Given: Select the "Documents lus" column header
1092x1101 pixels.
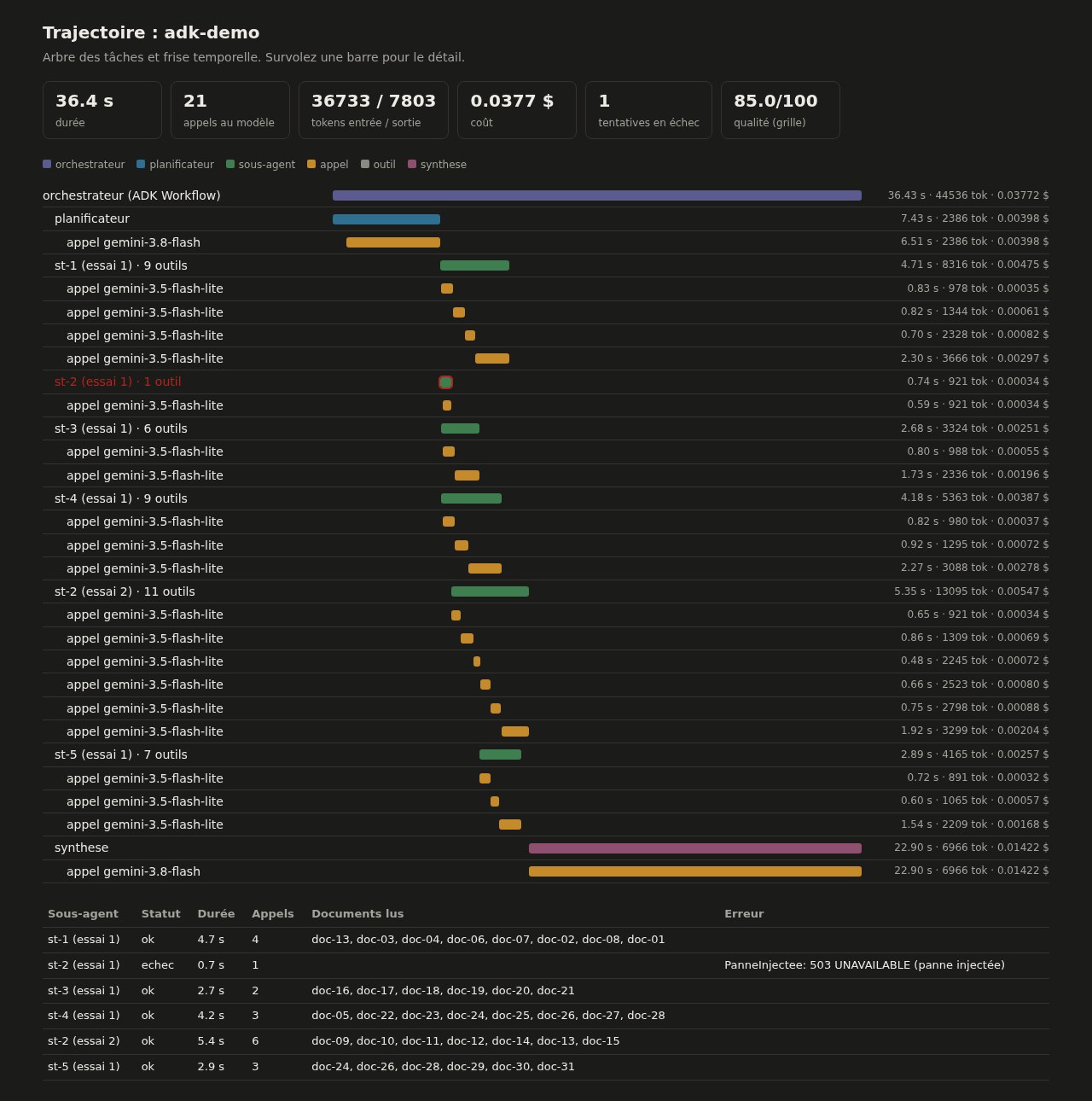Looking at the screenshot, I should 357,914.
